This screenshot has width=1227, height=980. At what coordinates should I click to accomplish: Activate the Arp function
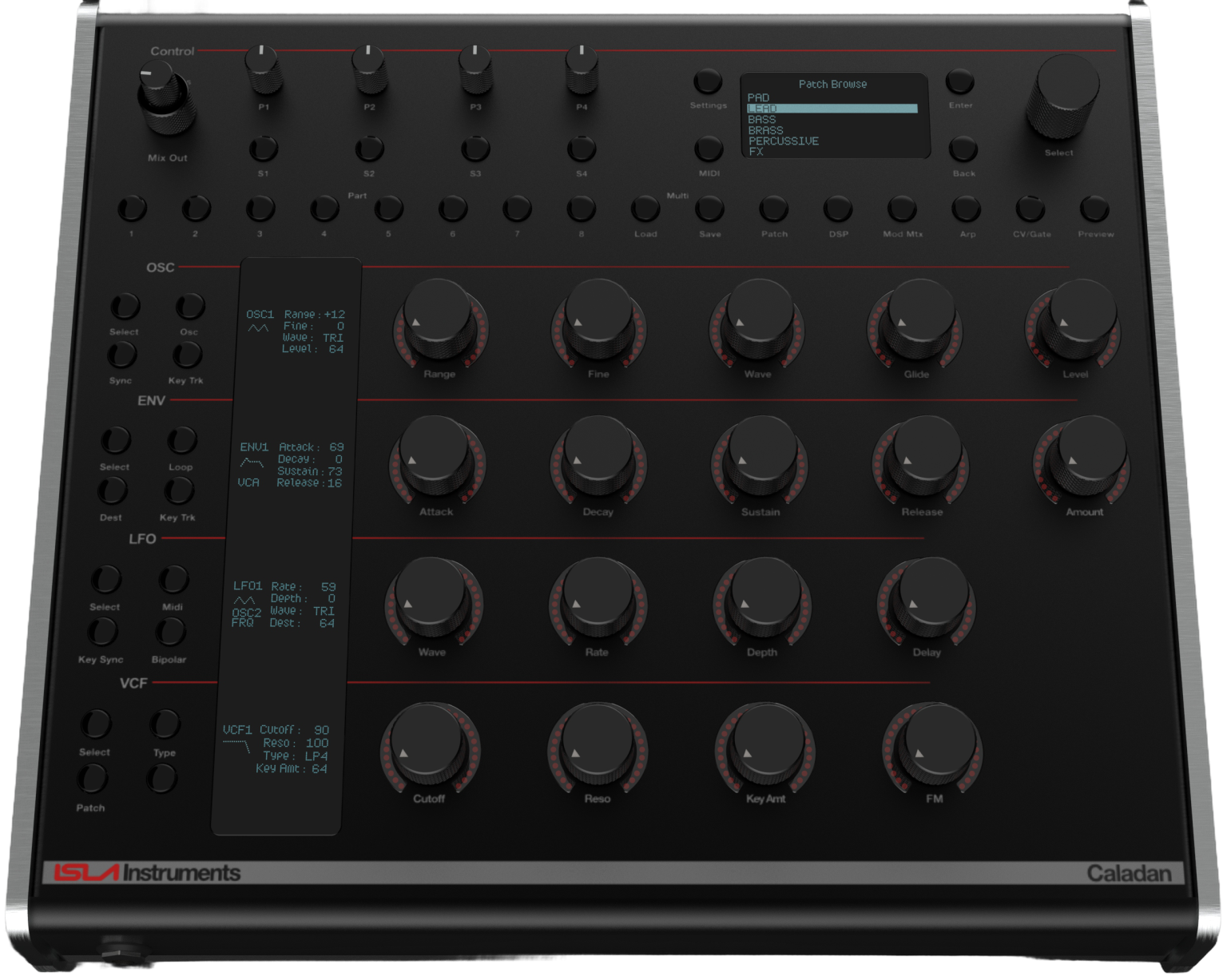coord(967,209)
